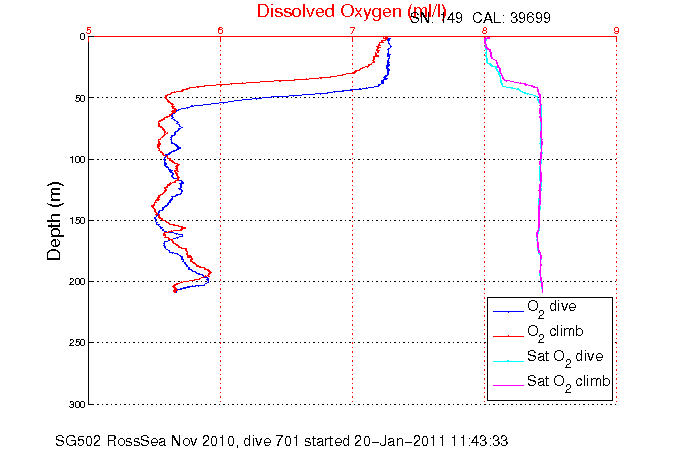681x454 pixels.
Task: Click the 'Dissolved Oxygen (ml/l)' axis title
Action: 352,11
